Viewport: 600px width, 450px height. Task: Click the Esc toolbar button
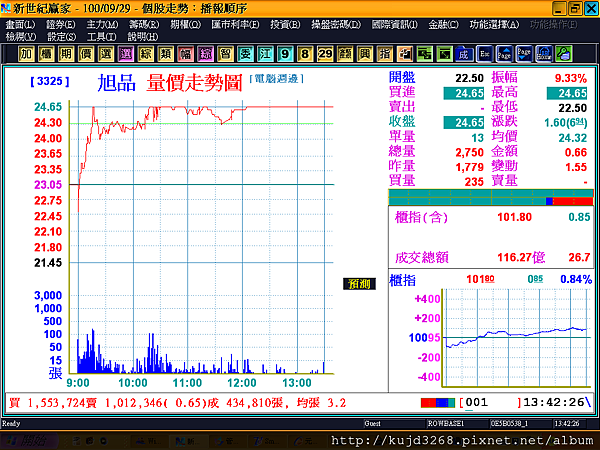[x=484, y=54]
